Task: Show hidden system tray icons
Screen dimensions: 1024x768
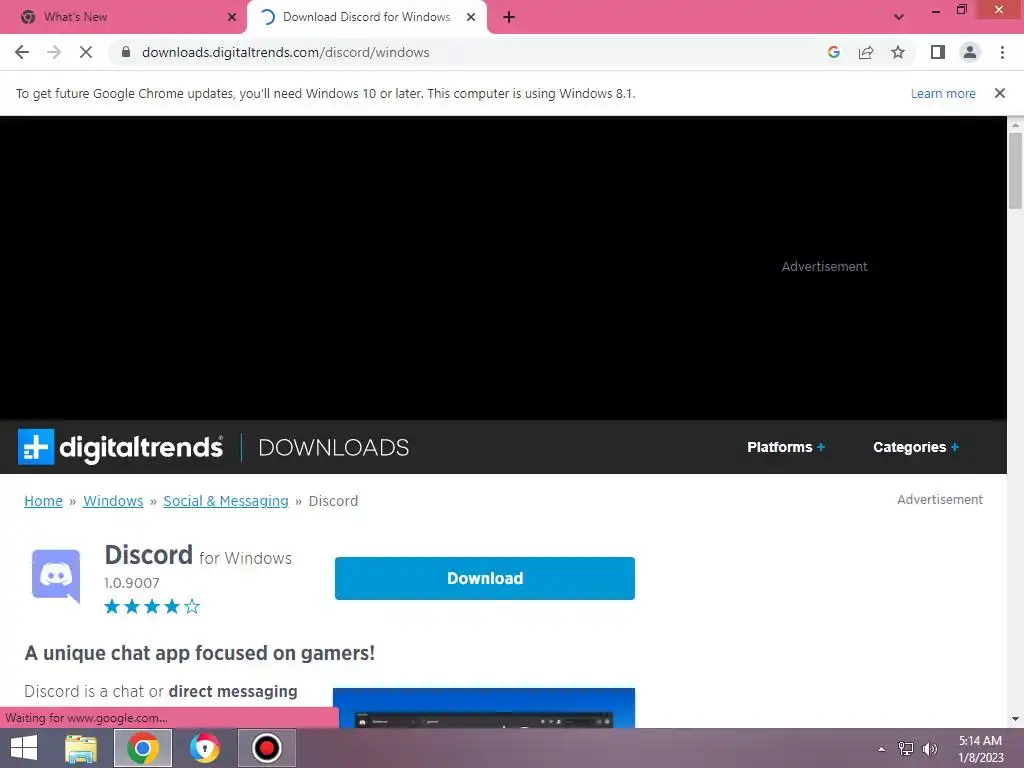Action: (x=882, y=749)
